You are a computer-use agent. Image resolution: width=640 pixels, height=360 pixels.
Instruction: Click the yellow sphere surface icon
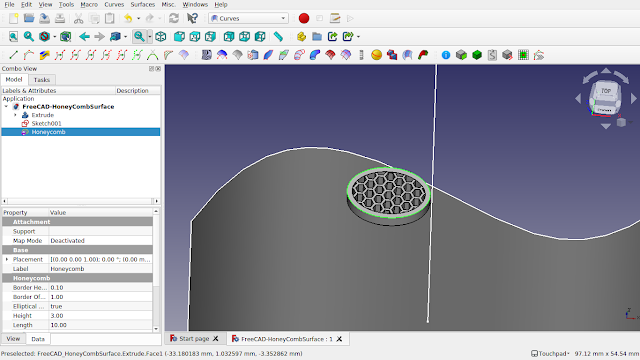click(376, 55)
